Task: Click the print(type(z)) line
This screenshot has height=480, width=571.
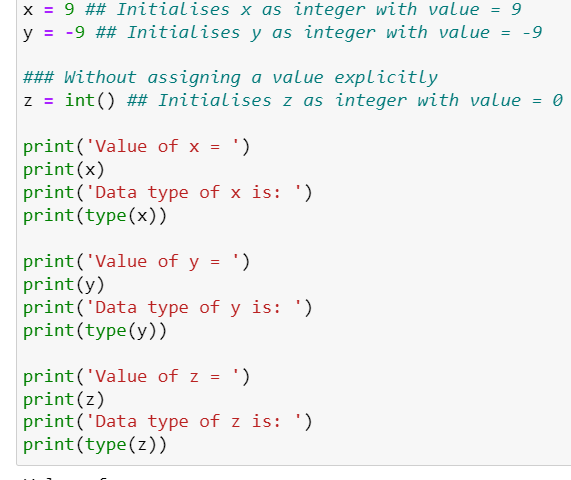Action: (95, 445)
